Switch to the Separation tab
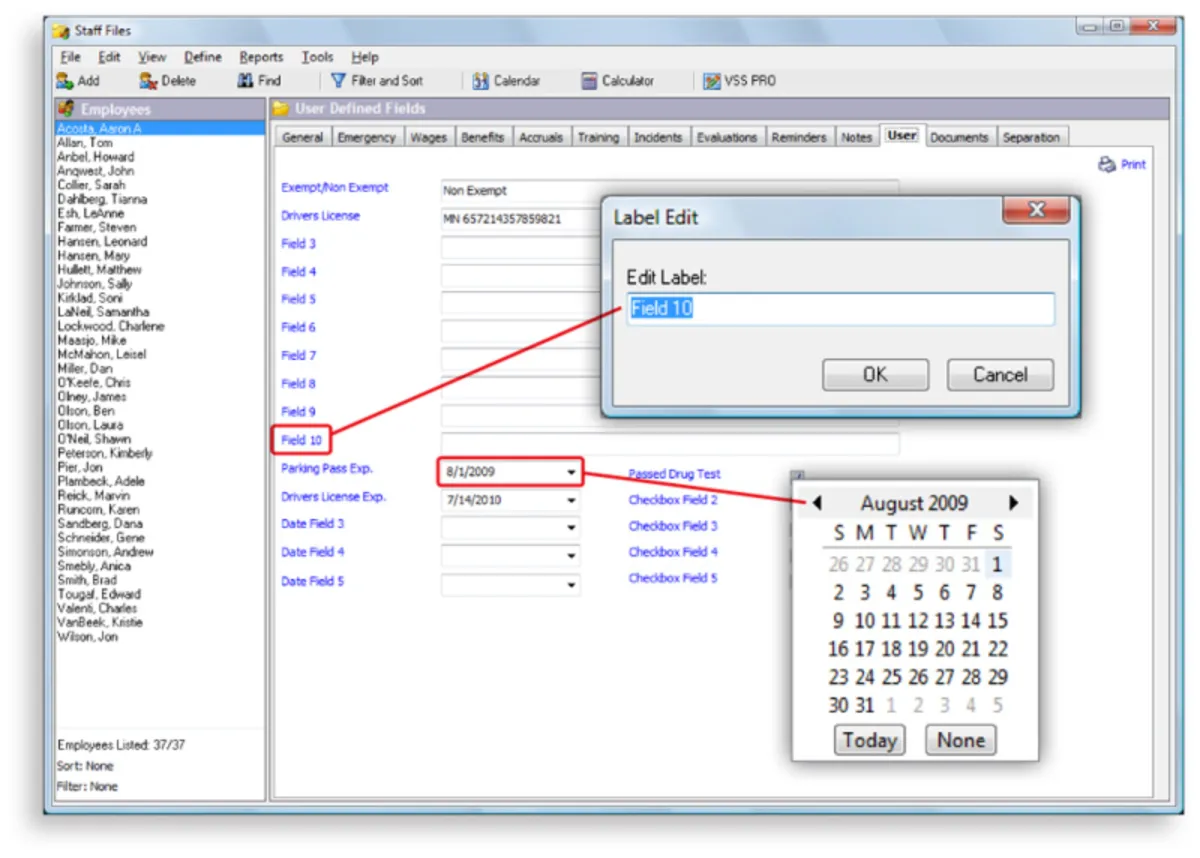This screenshot has width=1200, height=858. [1031, 138]
